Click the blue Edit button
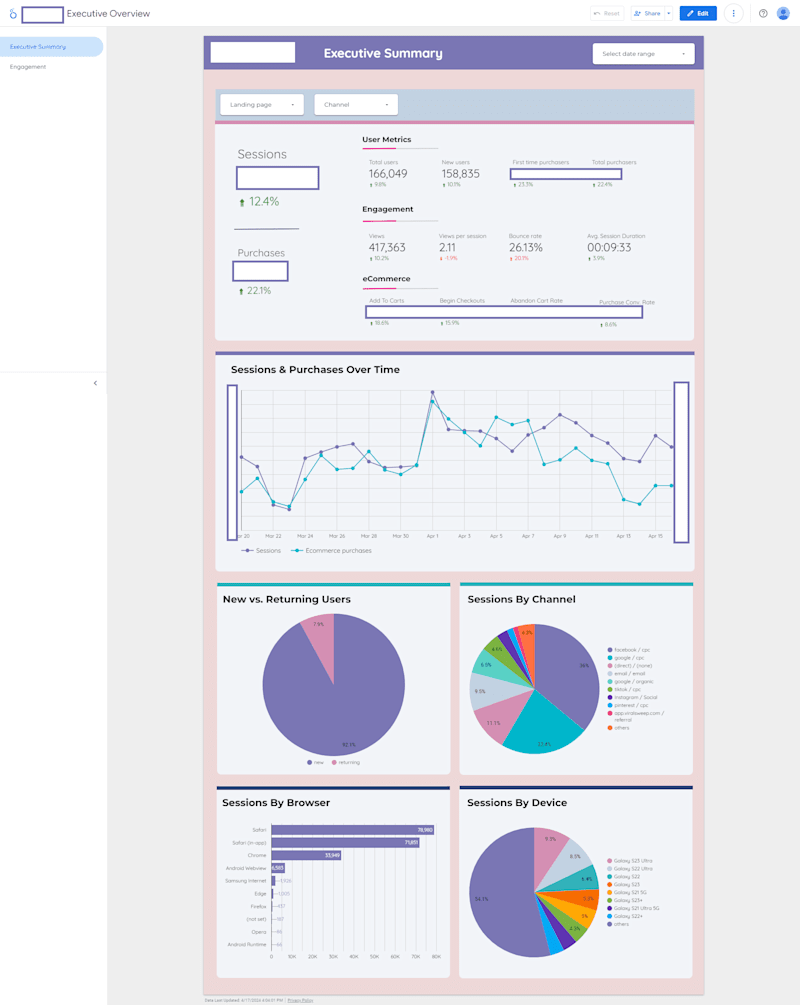The height and width of the screenshot is (1005, 800). pos(698,13)
